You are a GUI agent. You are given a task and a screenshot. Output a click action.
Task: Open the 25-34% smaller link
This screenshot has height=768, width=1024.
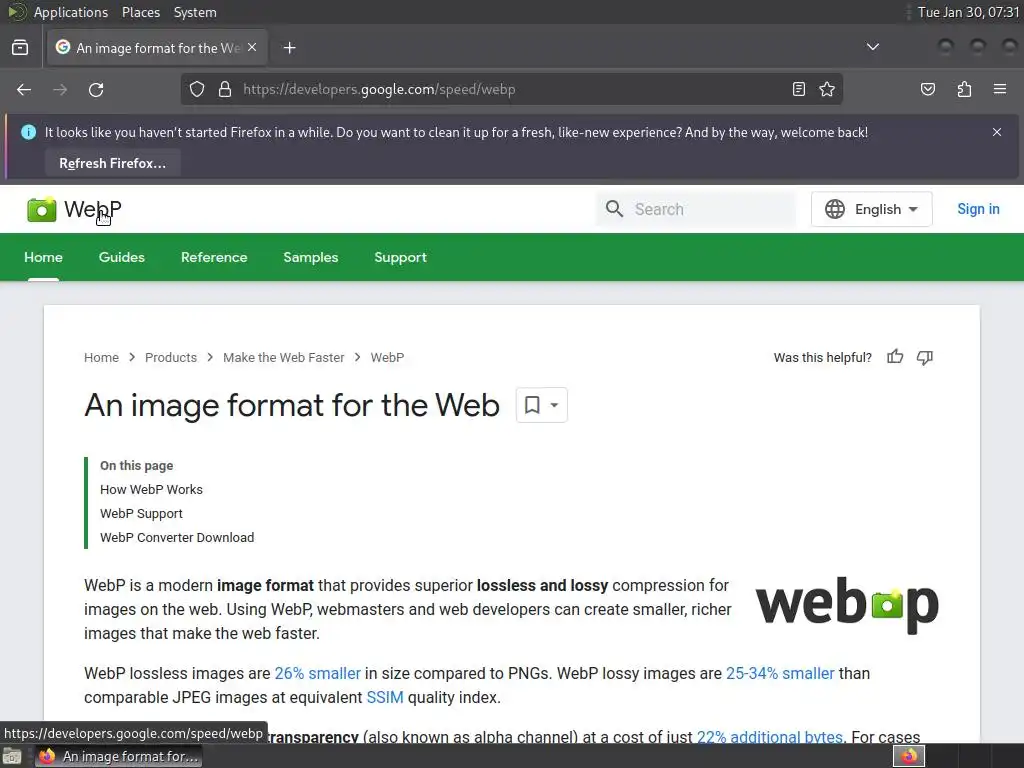coord(780,673)
